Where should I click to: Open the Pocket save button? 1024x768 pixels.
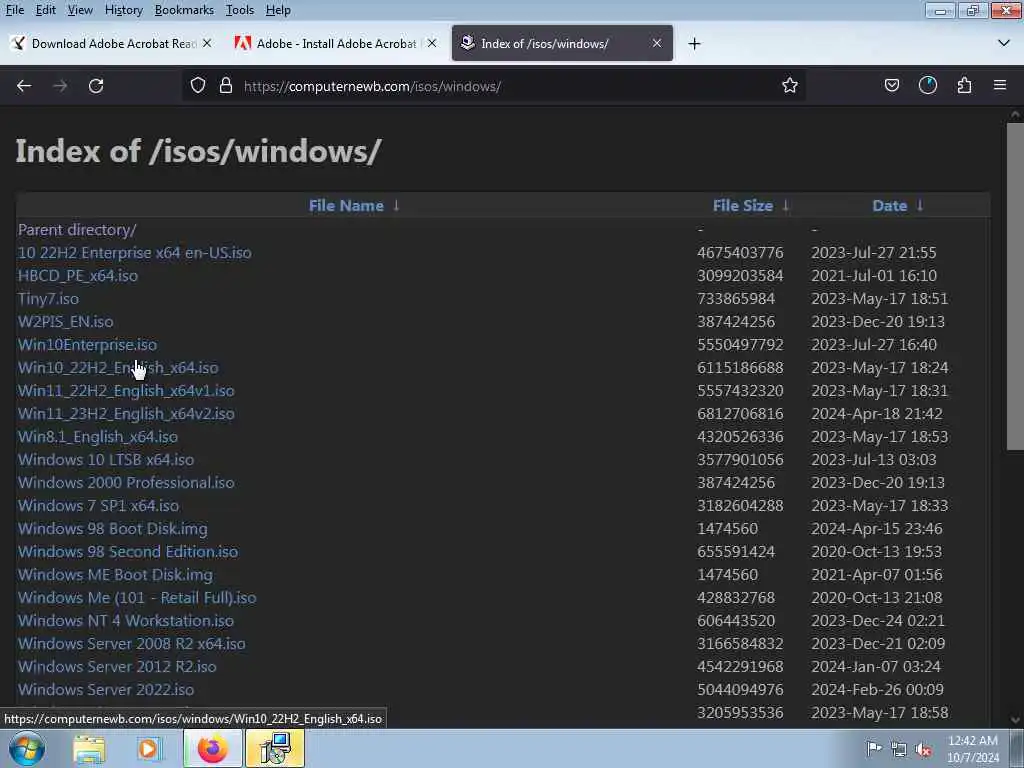point(891,86)
